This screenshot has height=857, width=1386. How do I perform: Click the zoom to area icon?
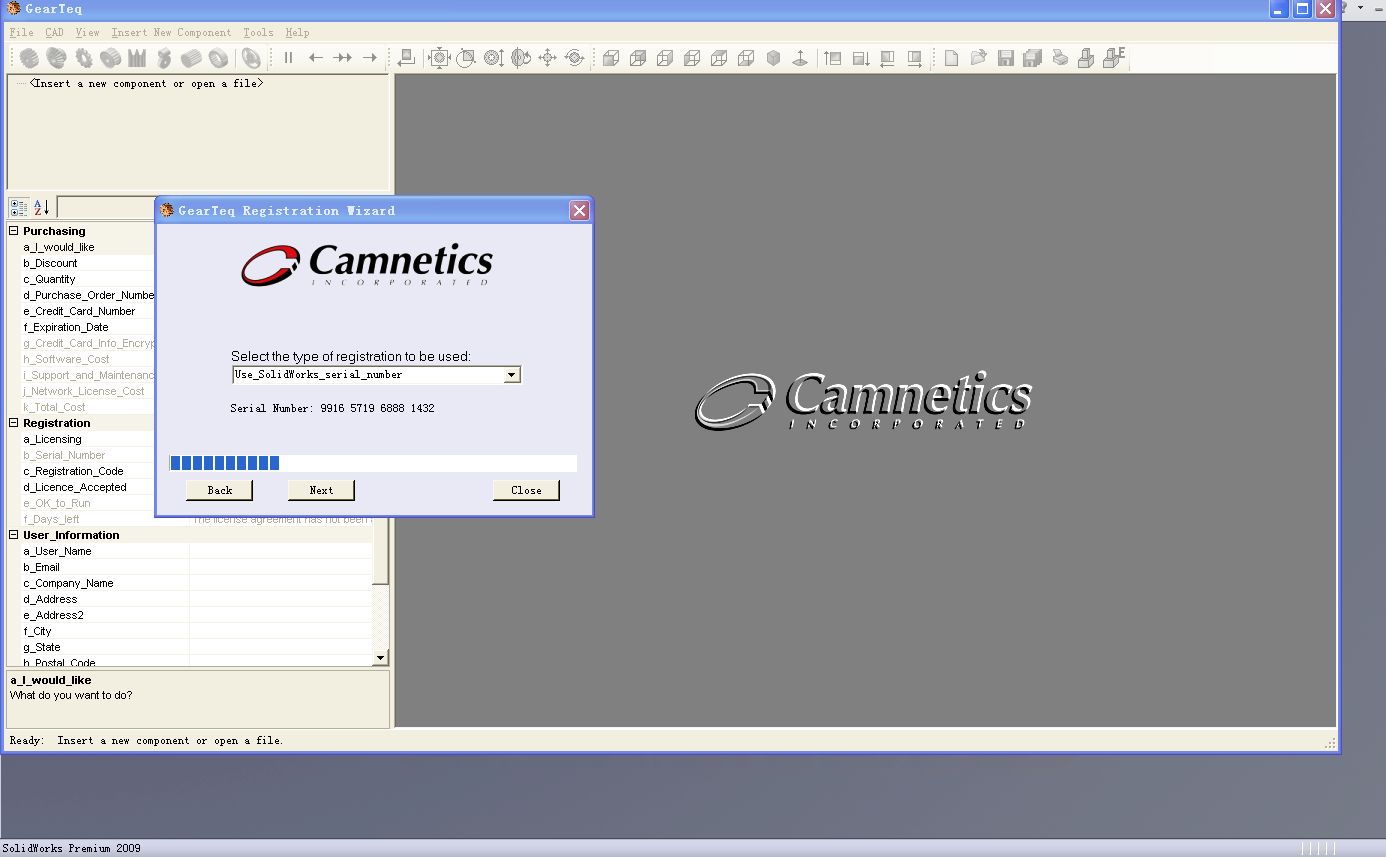tap(466, 58)
